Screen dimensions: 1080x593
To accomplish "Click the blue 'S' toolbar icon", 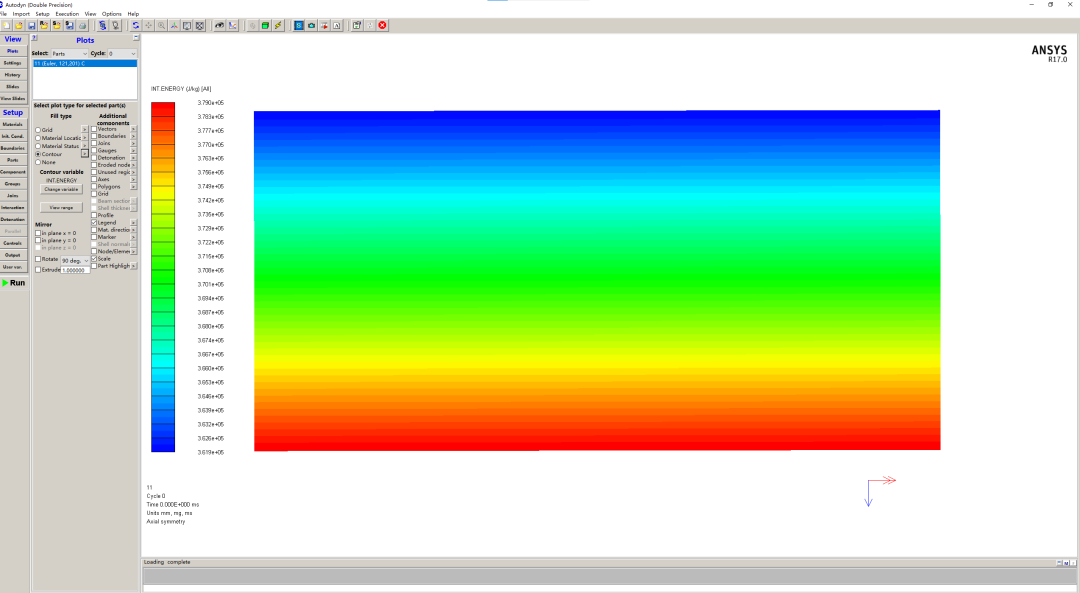I will 298,25.
